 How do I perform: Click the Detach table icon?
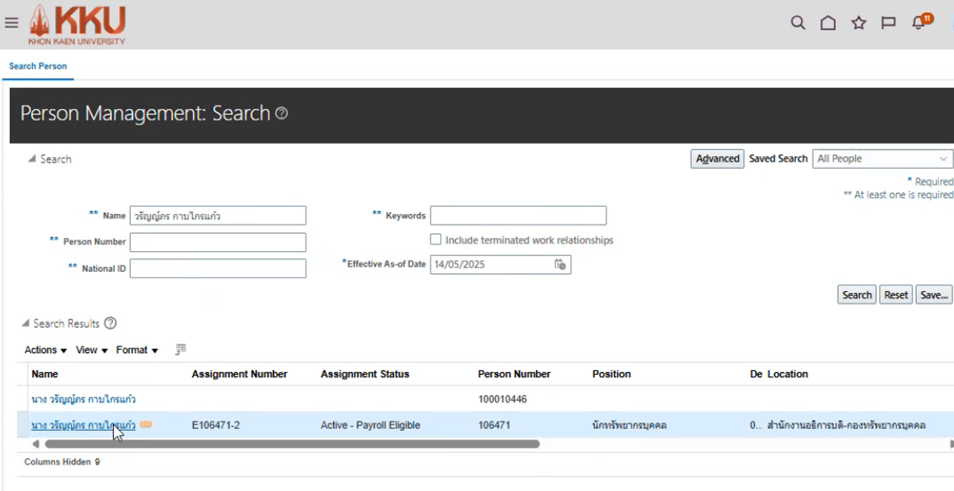tap(181, 350)
